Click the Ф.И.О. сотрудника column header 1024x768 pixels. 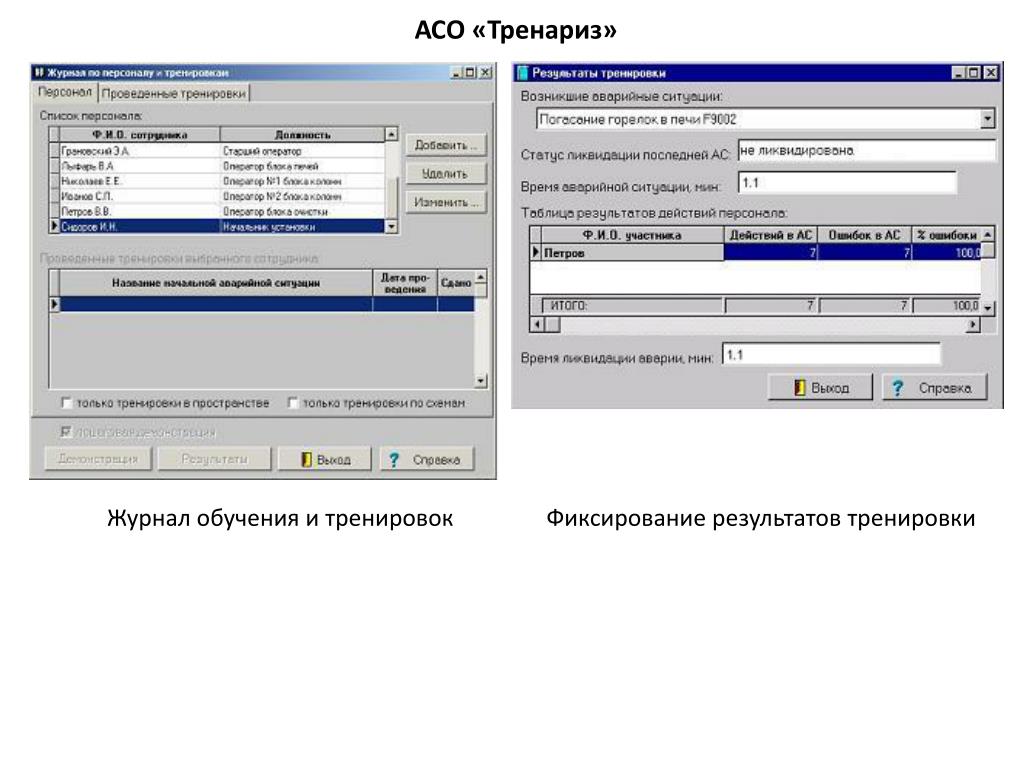pyautogui.click(x=140, y=135)
